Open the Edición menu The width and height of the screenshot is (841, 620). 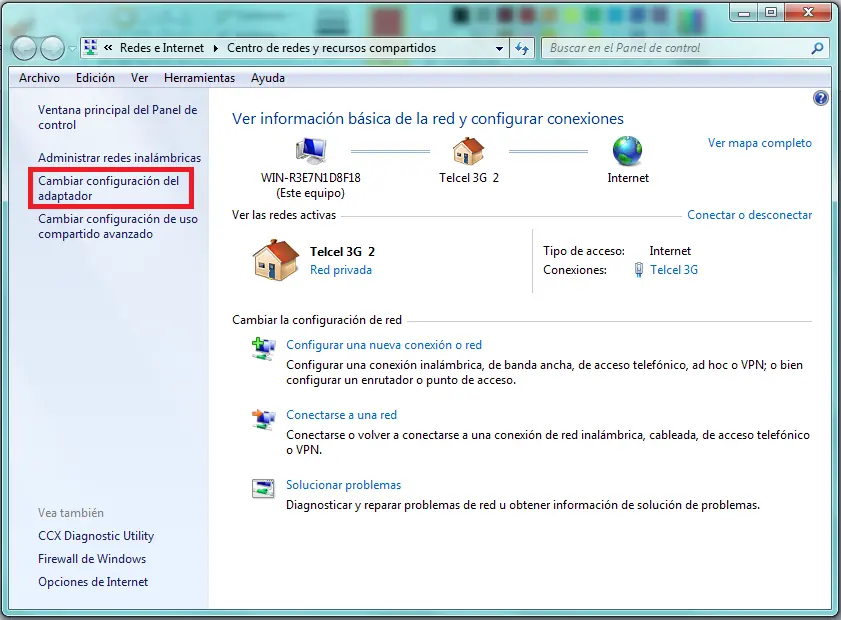pyautogui.click(x=95, y=78)
